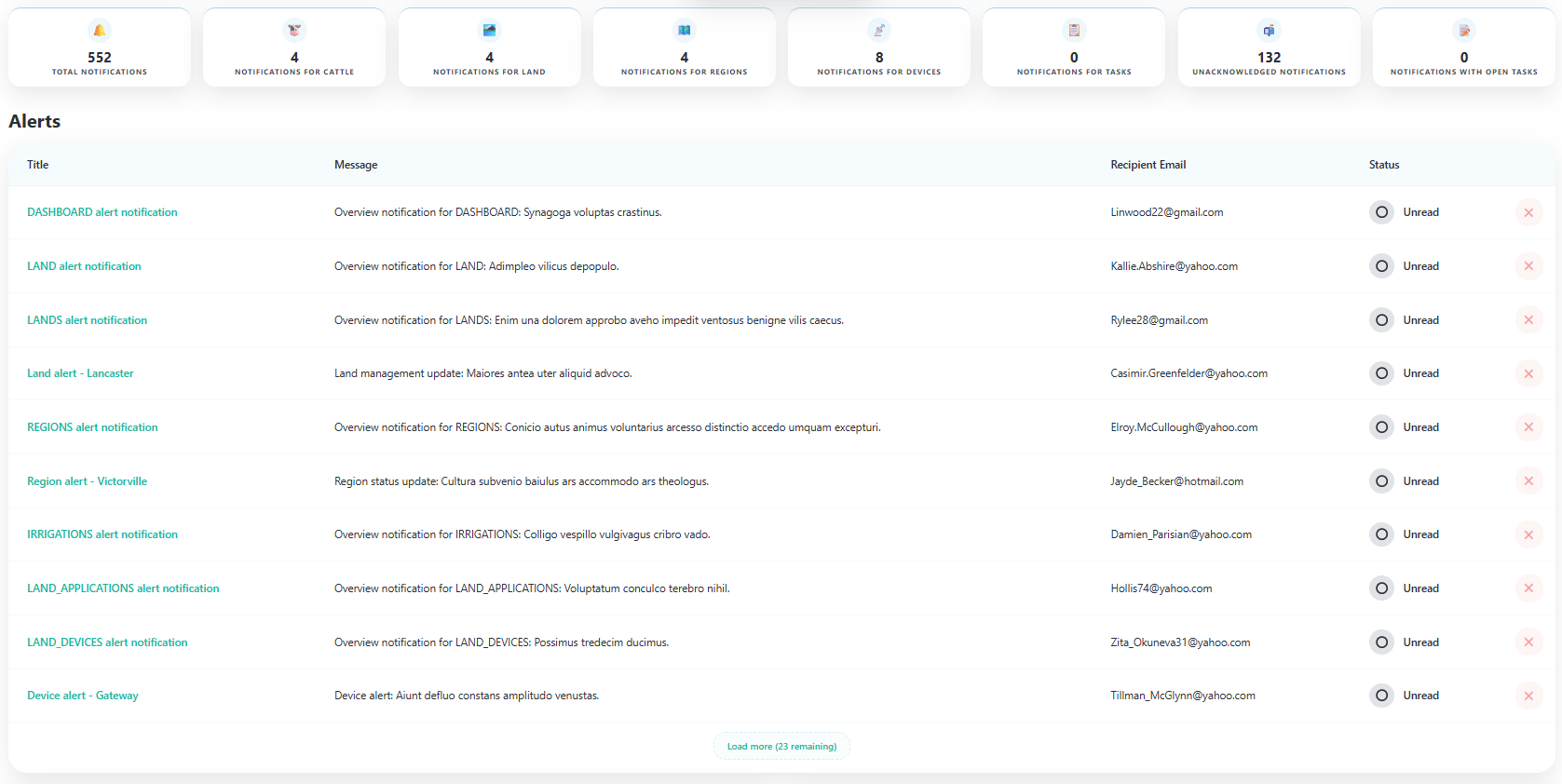Dismiss the Device alert - Gateway row
This screenshot has height=784, width=1562.
[x=1528, y=696]
